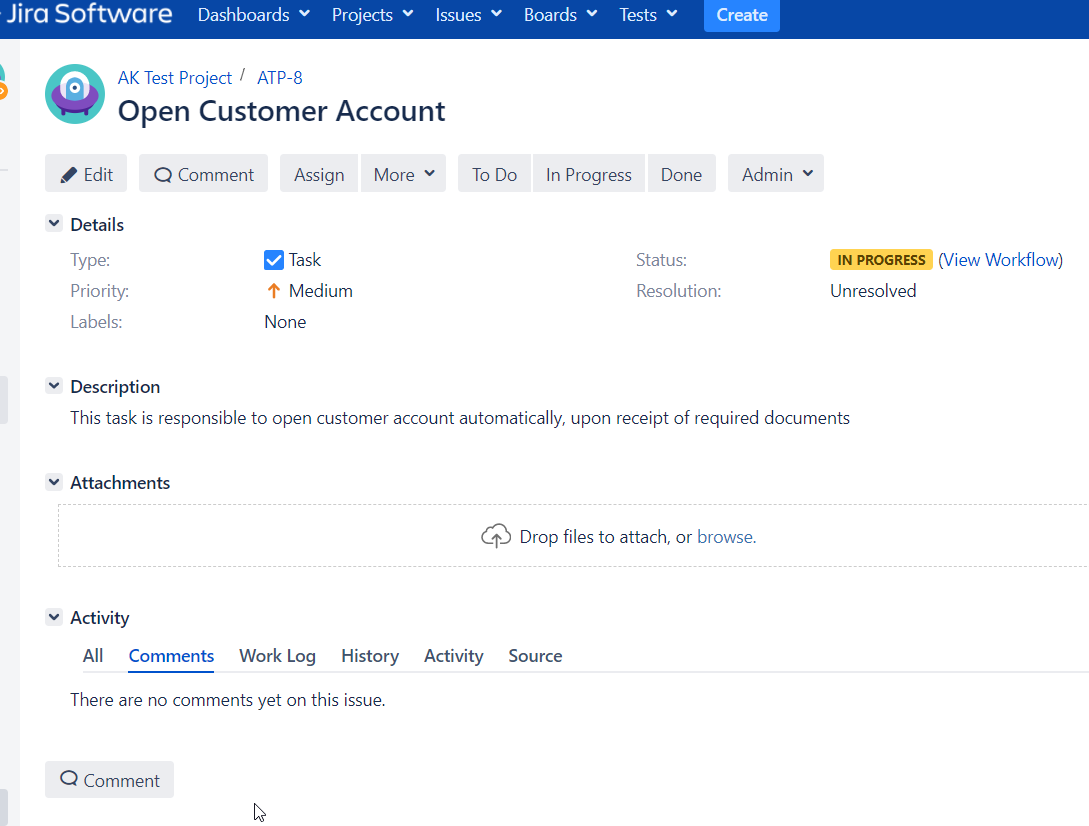Click the top Comment button in the toolbar
1089x826 pixels.
pyautogui.click(x=203, y=174)
